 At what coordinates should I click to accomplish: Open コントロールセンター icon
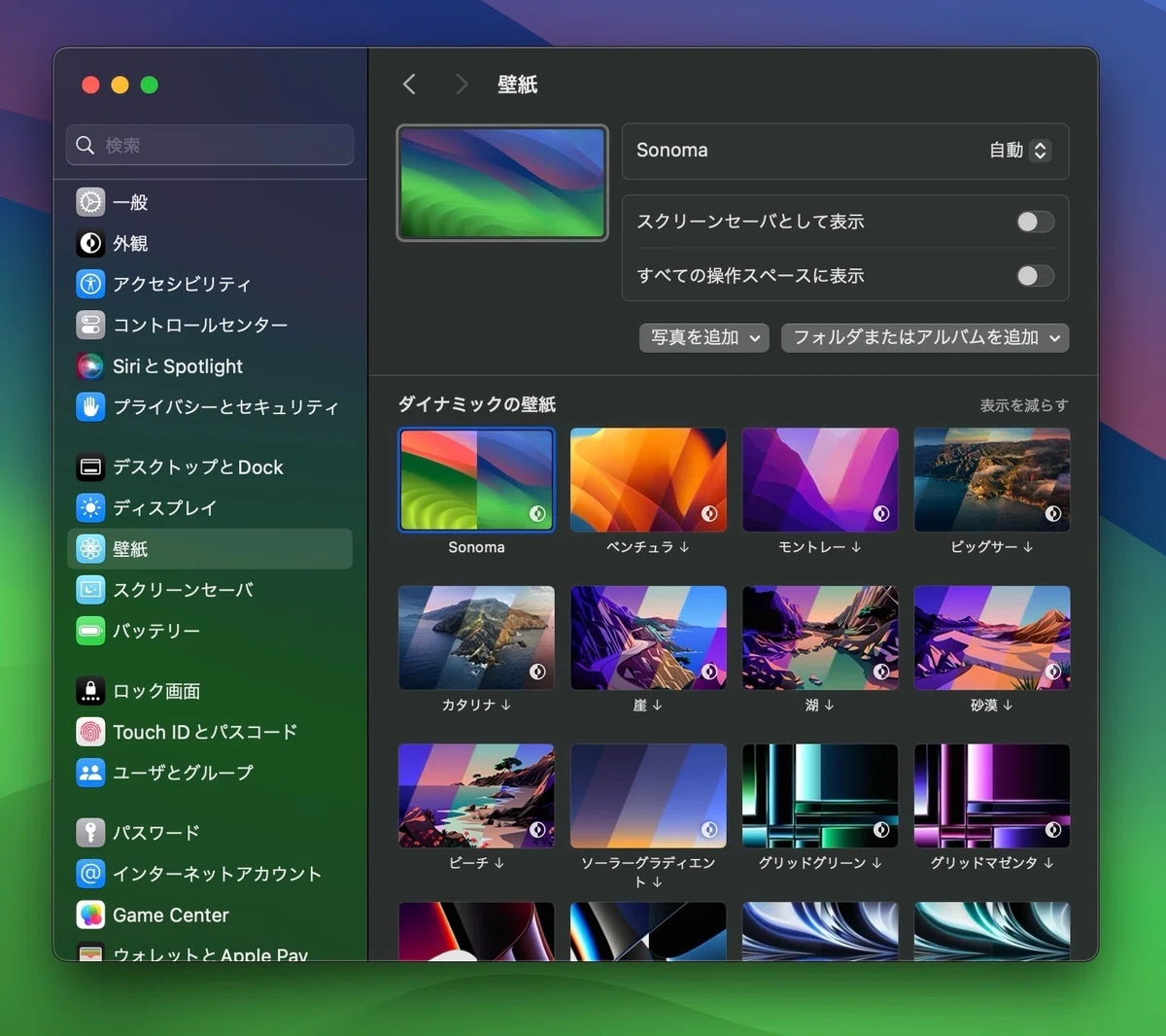click(x=90, y=325)
